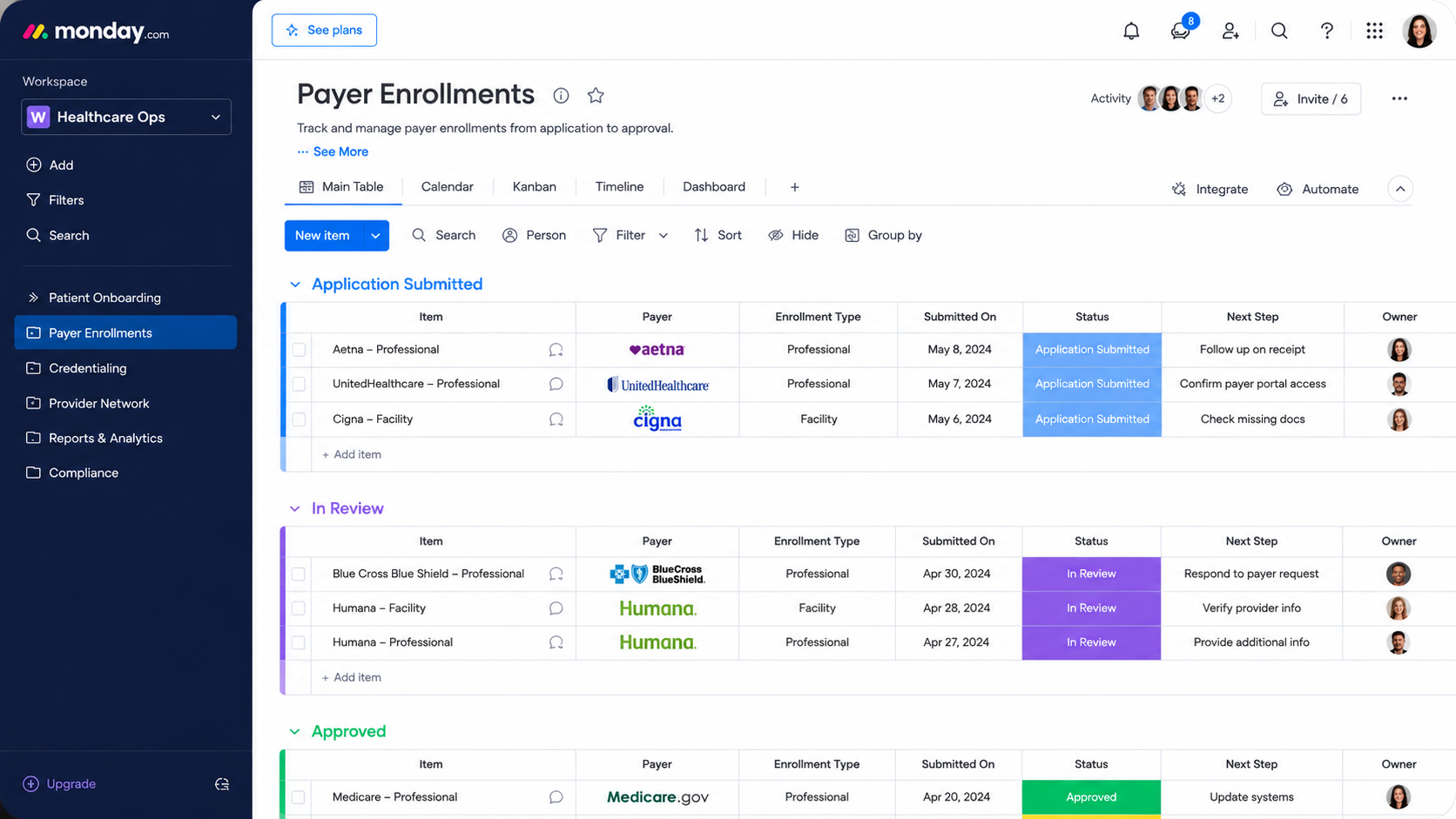Switch to the Kanban view tab
The image size is (1456, 819).
click(x=534, y=187)
